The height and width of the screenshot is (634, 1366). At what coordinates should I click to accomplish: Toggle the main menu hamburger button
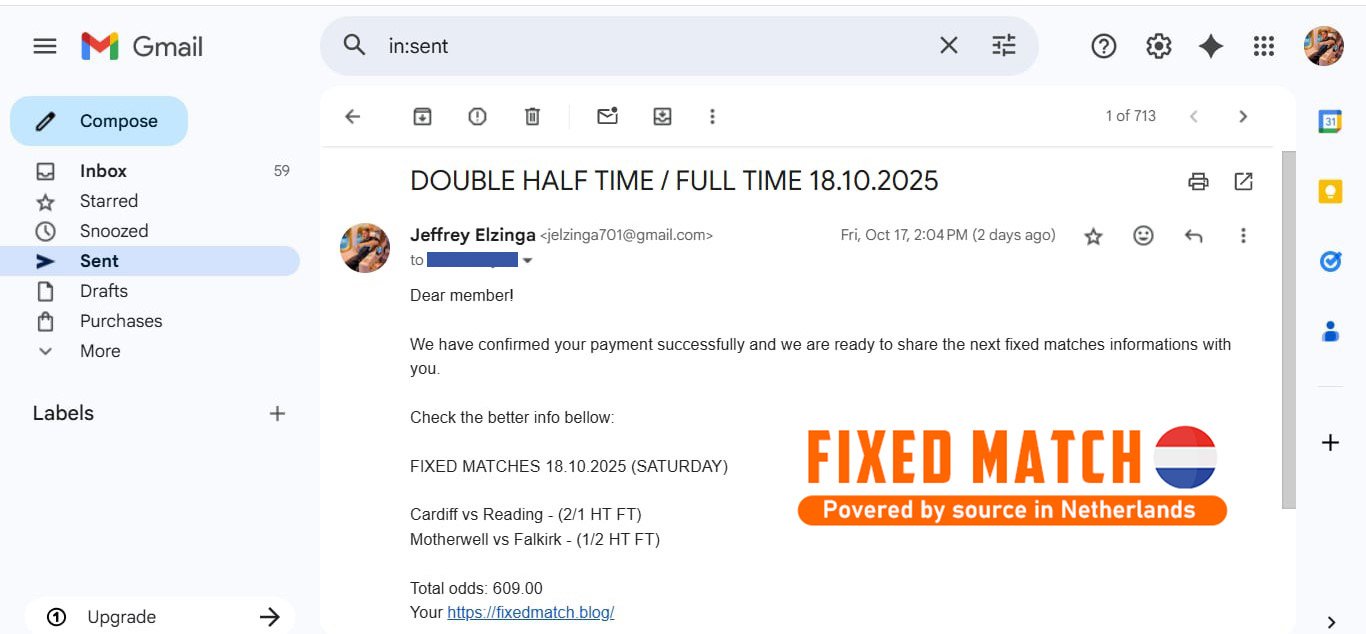[45, 46]
